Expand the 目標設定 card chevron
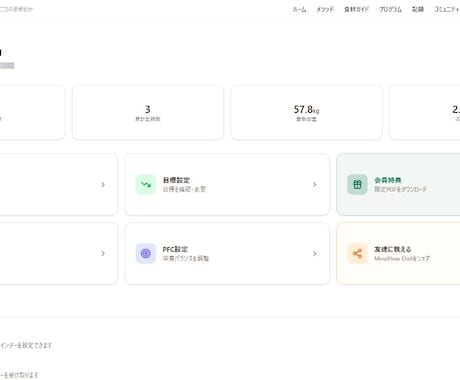This screenshot has width=460, height=380. [x=314, y=184]
